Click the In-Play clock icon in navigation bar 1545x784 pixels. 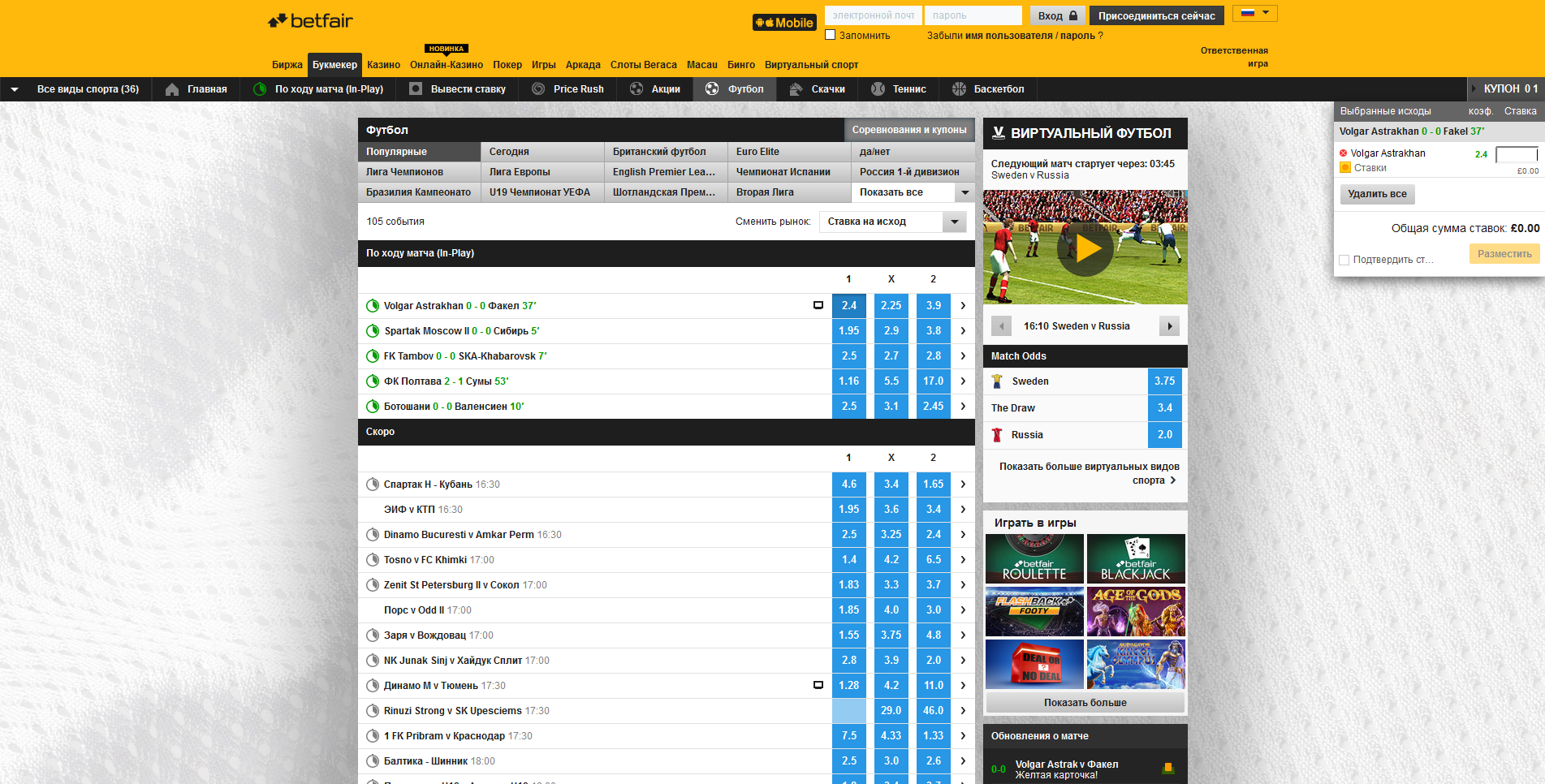[x=260, y=89]
